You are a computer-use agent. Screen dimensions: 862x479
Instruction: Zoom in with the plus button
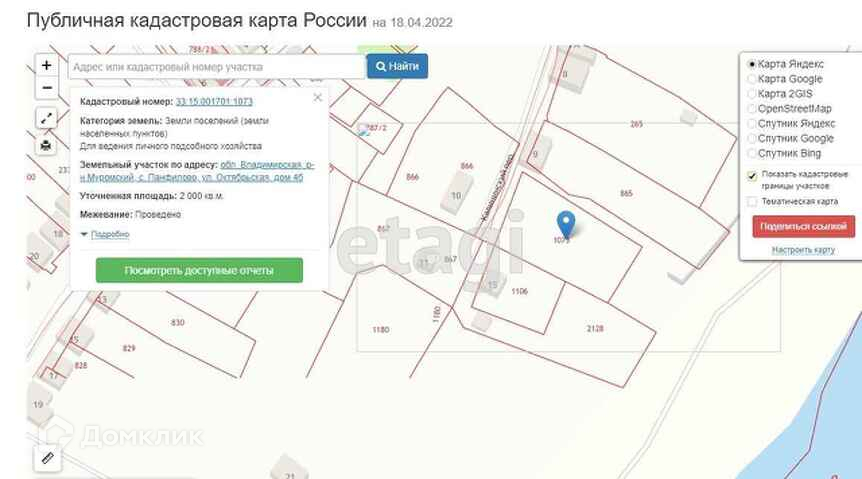pyautogui.click(x=47, y=65)
